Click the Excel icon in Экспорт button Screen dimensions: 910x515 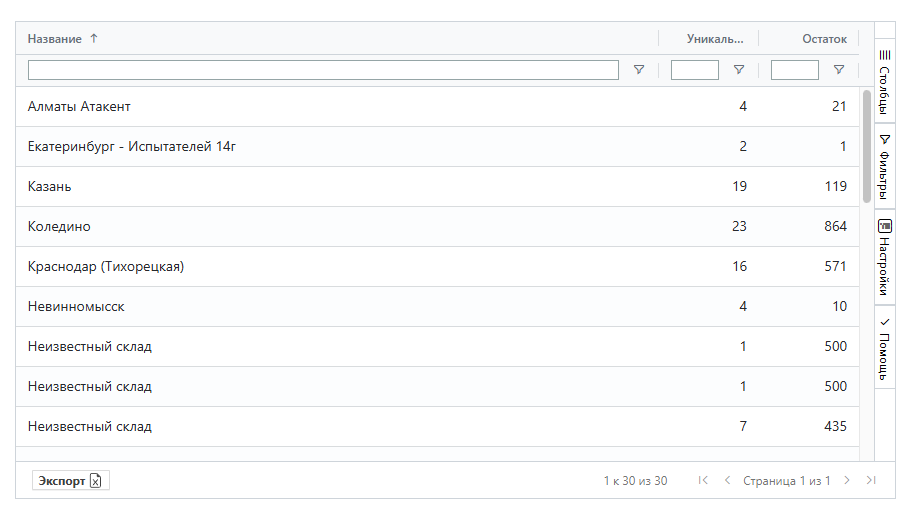96,481
